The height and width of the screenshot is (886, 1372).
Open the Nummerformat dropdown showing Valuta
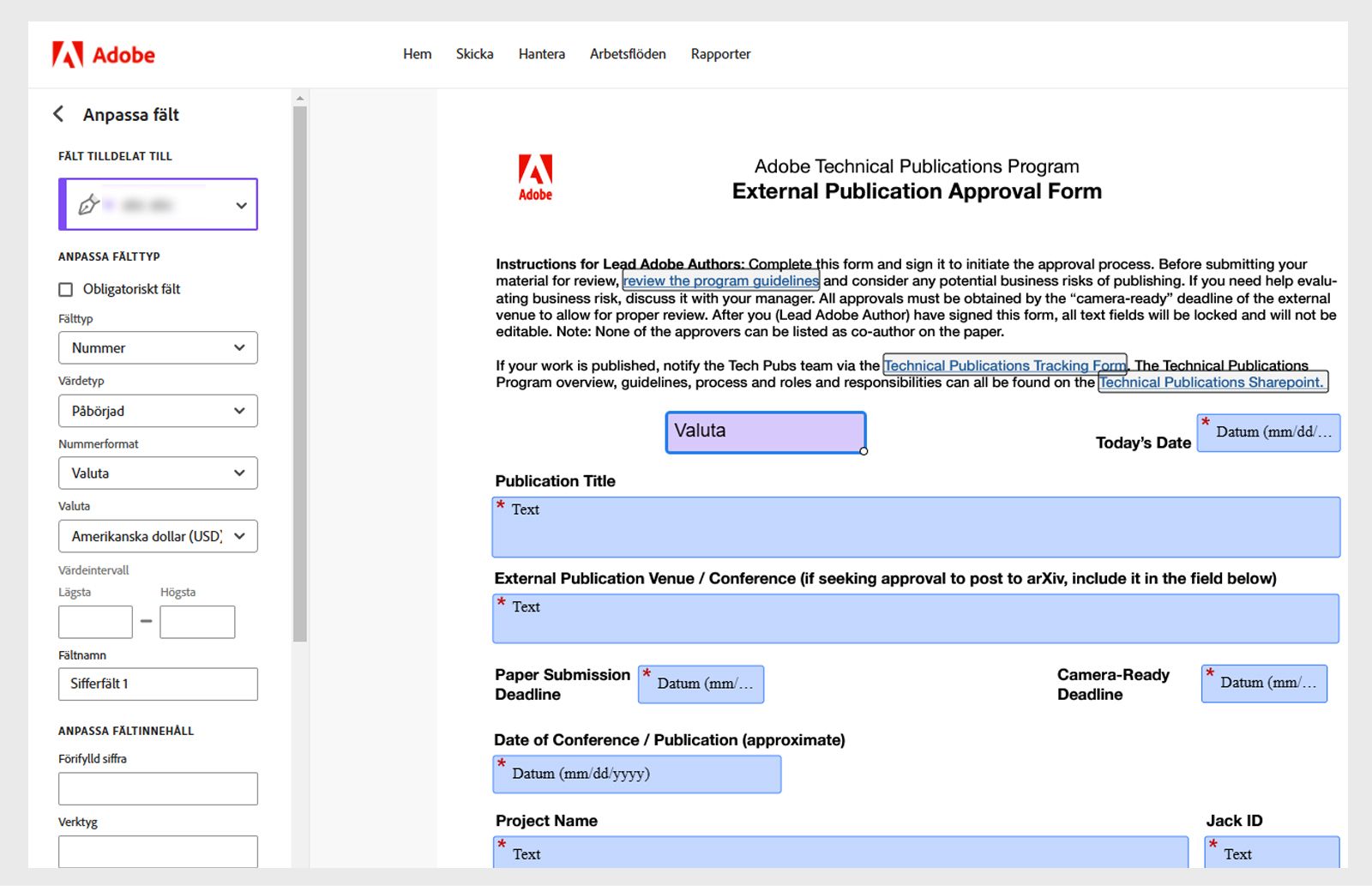tap(158, 473)
